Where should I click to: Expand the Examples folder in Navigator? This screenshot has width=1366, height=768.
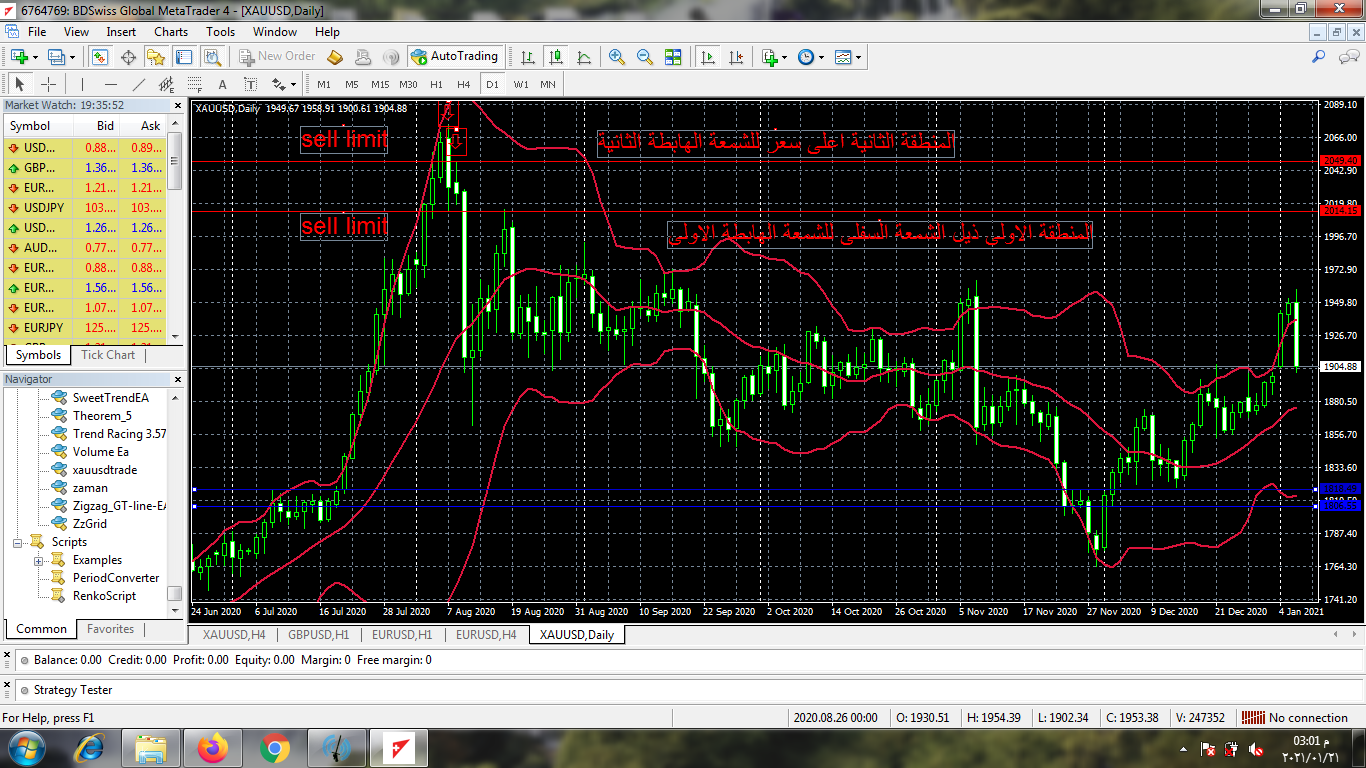point(38,560)
